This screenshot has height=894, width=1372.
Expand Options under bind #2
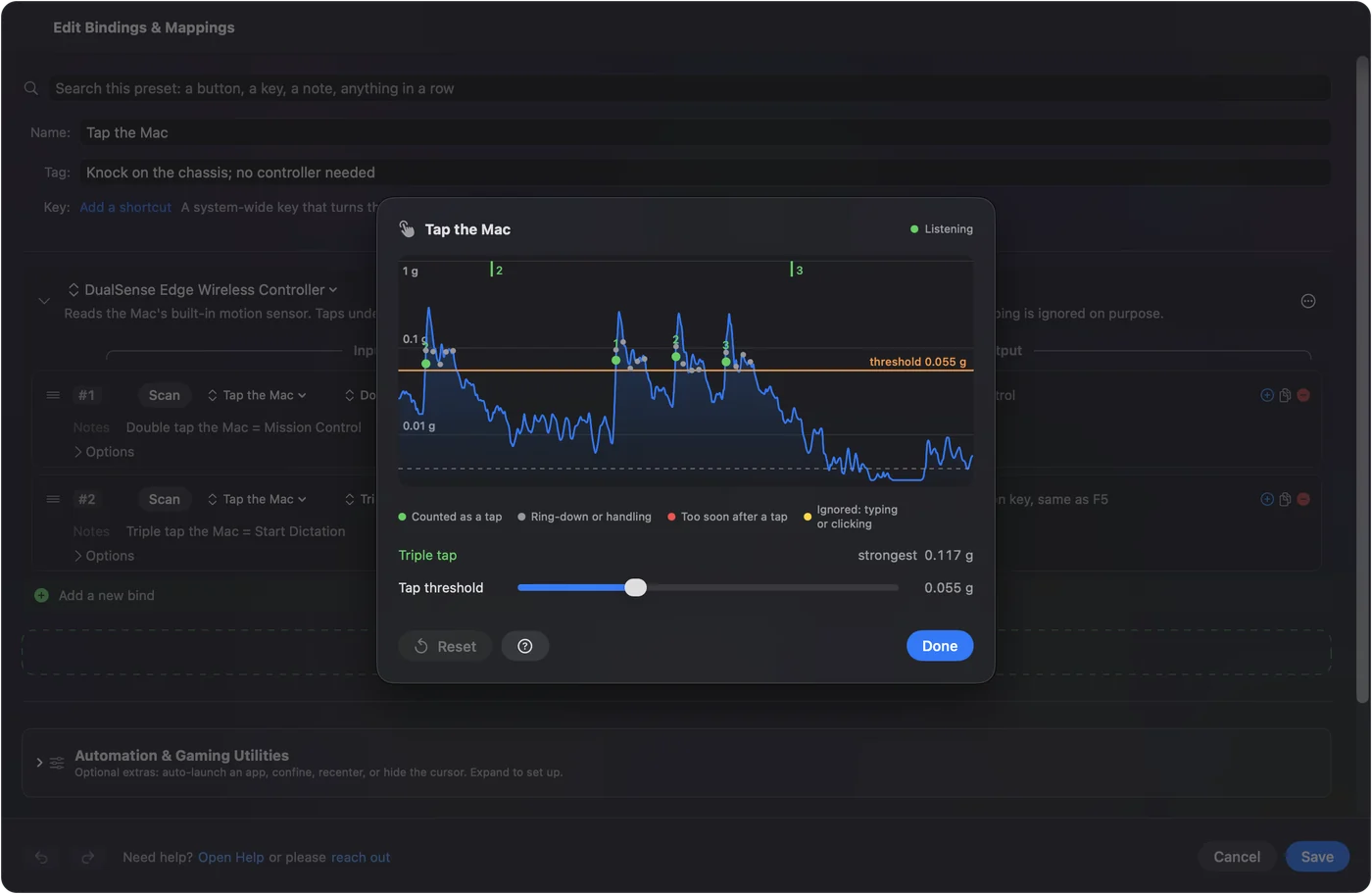pos(104,556)
